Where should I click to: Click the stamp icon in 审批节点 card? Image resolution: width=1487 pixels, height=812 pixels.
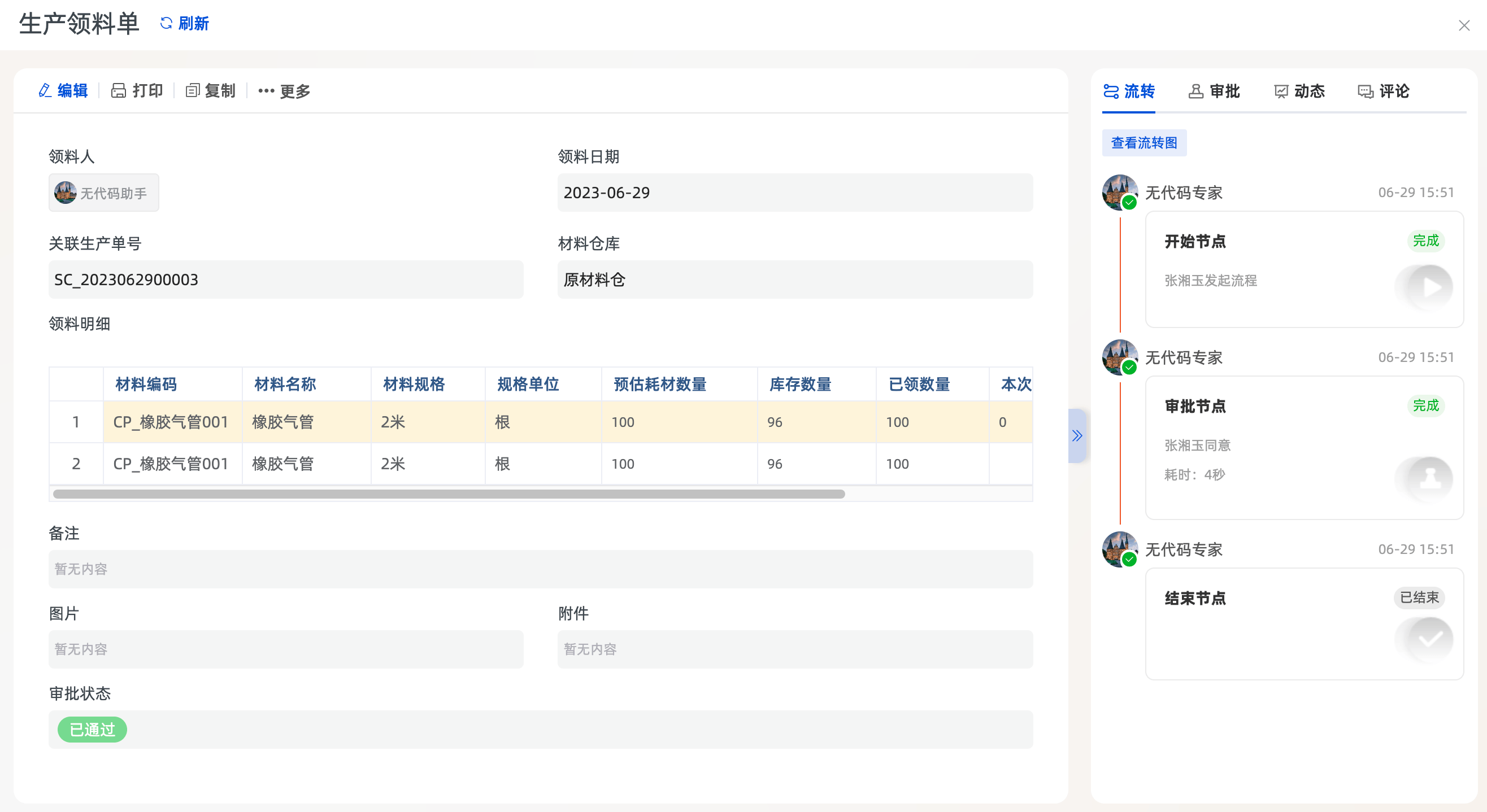click(x=1431, y=478)
